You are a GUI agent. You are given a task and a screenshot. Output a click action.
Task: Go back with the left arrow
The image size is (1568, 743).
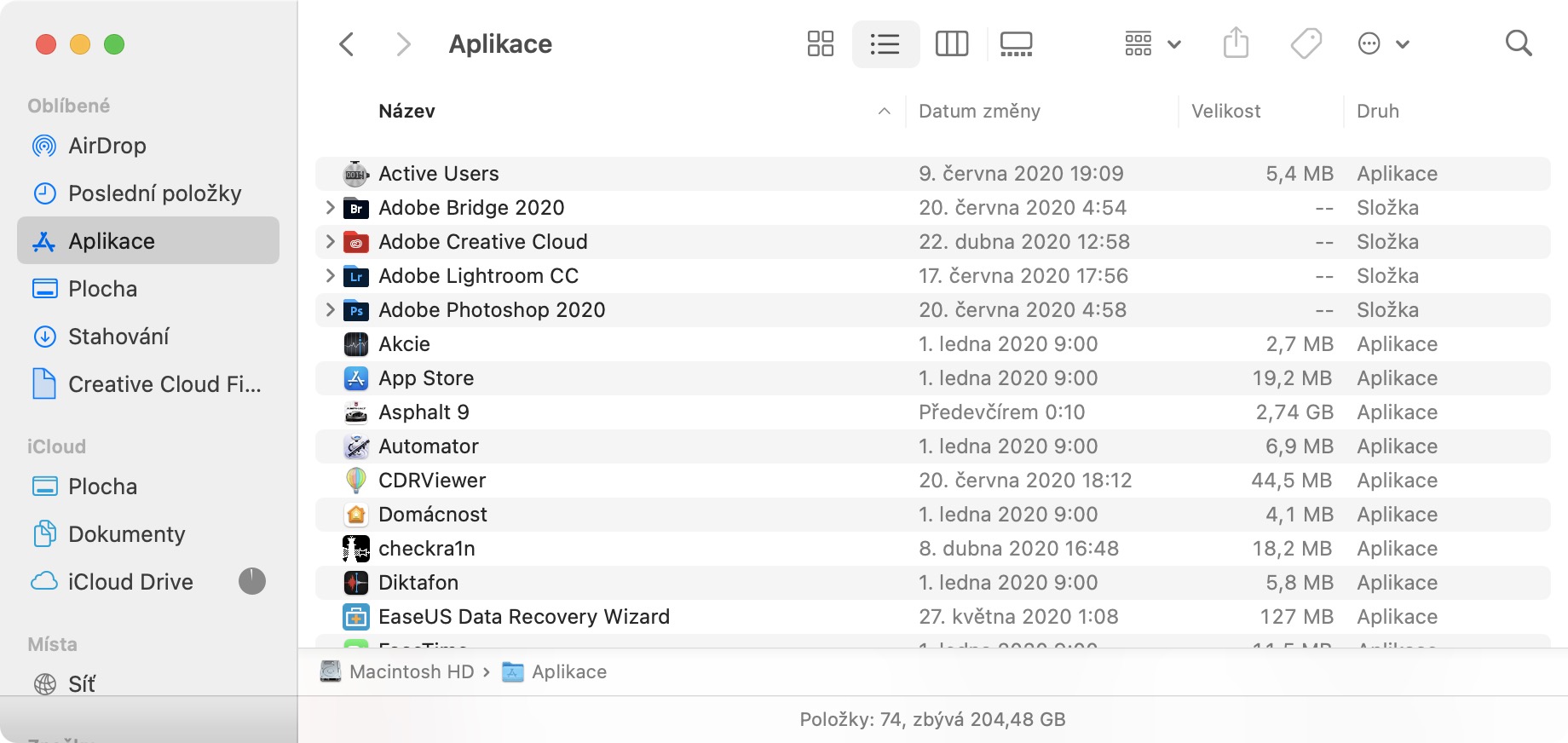tap(347, 43)
